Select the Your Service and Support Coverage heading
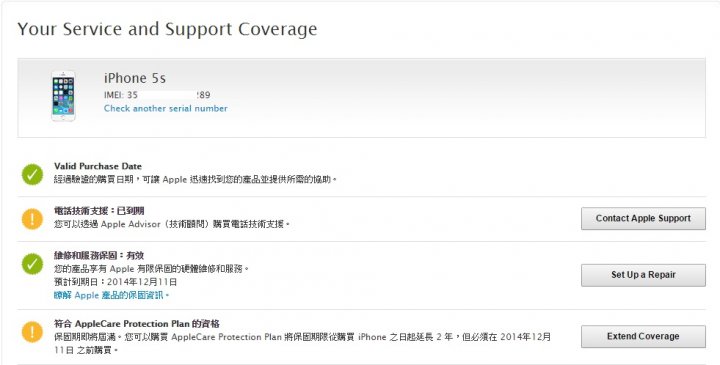Screen dimensions: 720x365 [167, 29]
